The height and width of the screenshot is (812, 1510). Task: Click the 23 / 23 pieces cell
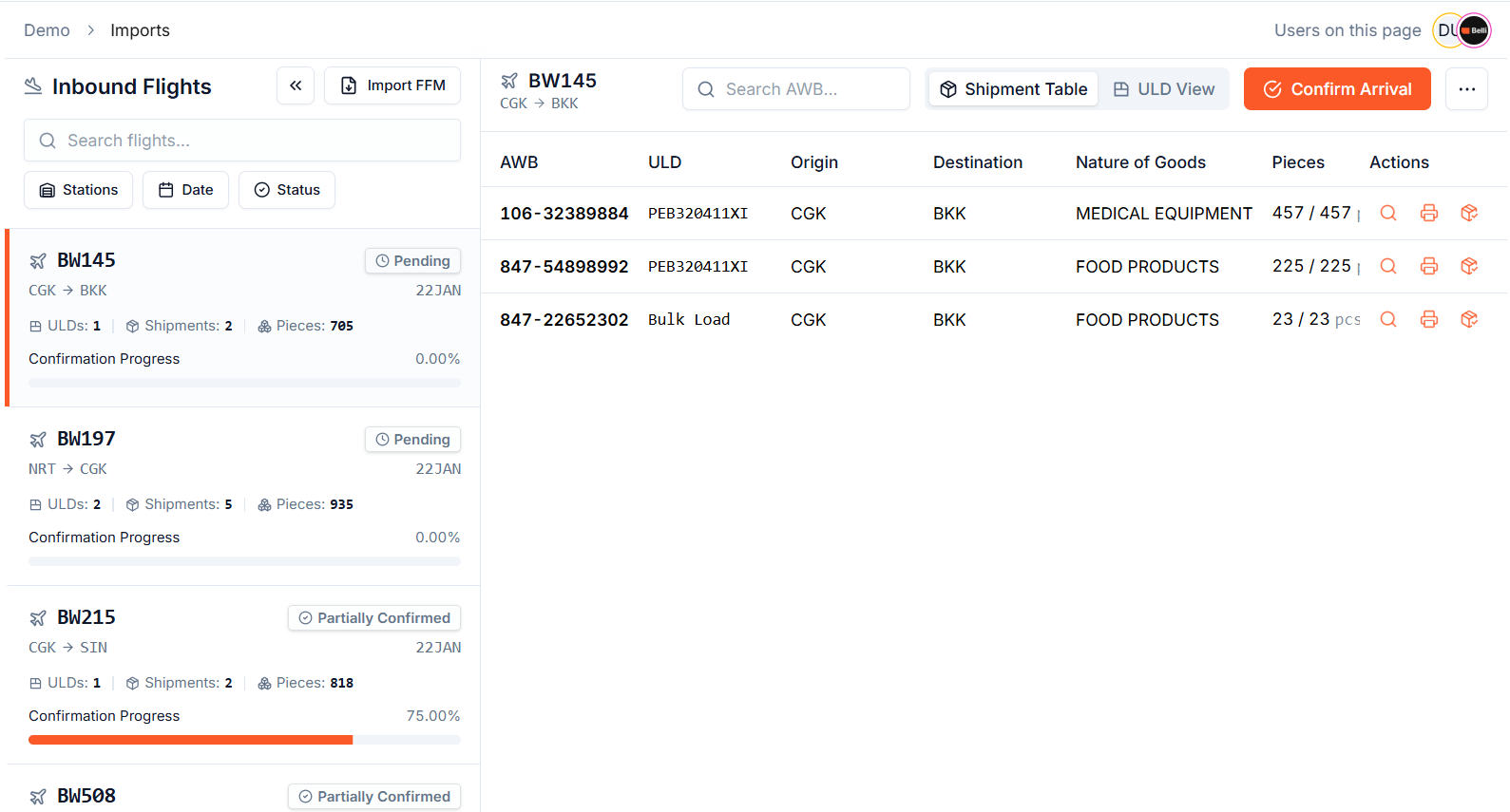click(x=1316, y=320)
